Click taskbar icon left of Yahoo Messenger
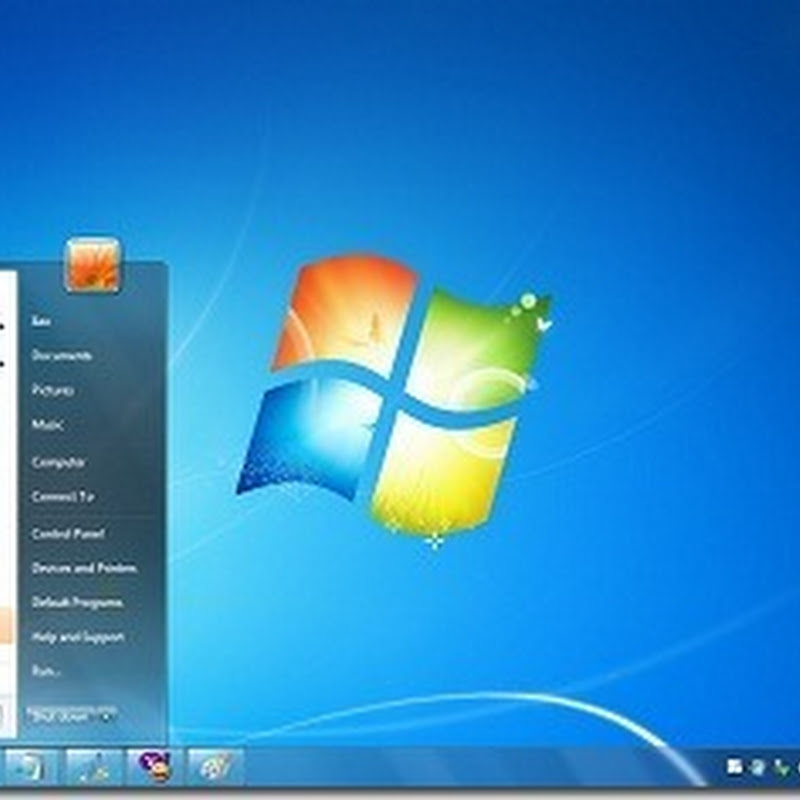 (94, 767)
